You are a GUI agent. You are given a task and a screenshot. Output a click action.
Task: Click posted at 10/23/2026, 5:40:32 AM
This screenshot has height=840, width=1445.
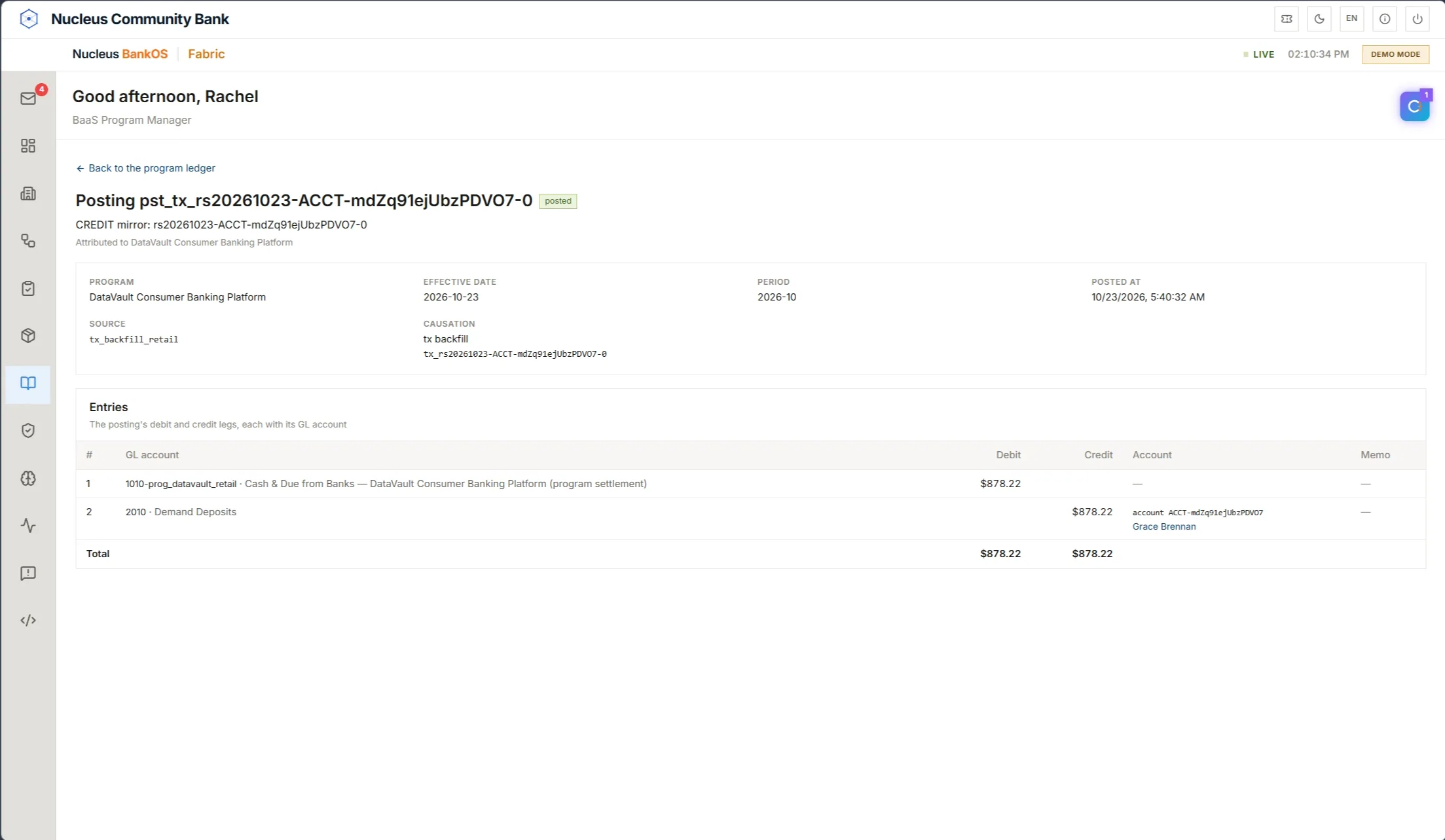click(x=1148, y=297)
